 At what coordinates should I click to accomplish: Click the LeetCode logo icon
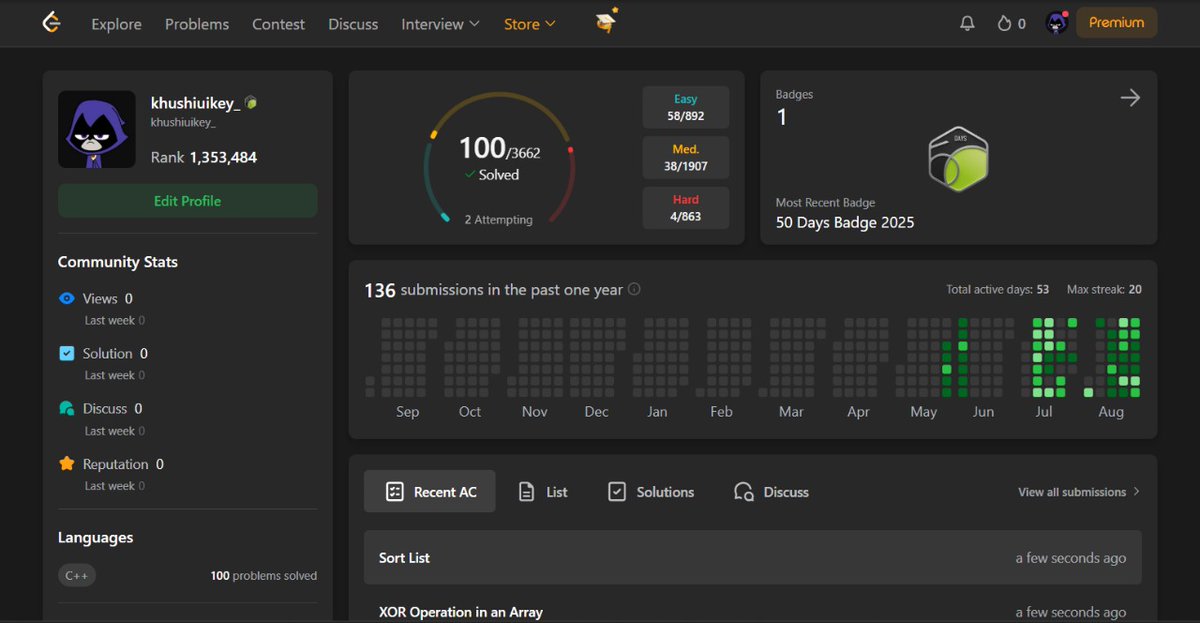point(51,23)
